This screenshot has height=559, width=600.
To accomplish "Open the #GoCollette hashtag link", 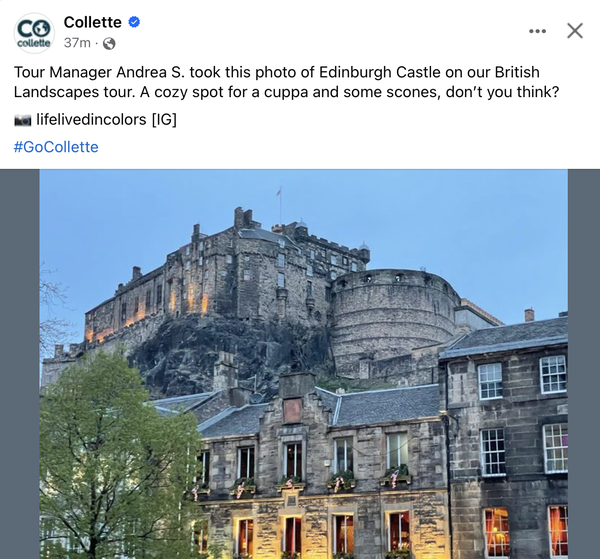I will [x=56, y=147].
